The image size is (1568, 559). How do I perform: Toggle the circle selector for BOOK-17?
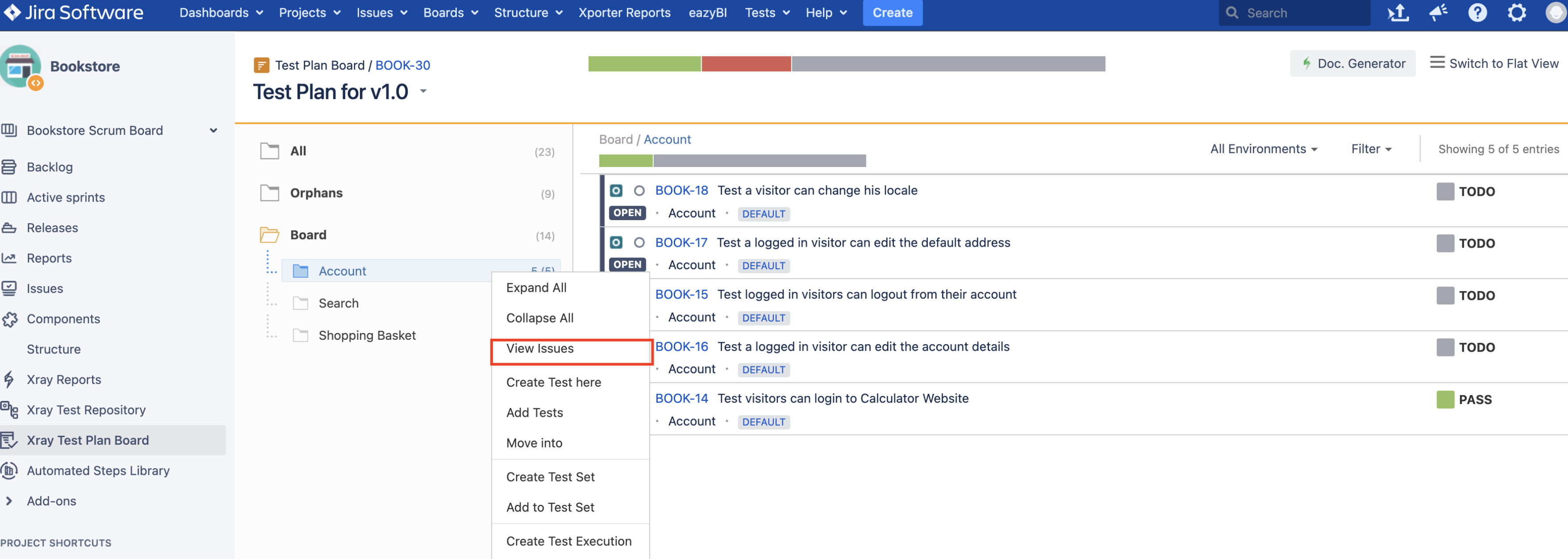(x=639, y=243)
